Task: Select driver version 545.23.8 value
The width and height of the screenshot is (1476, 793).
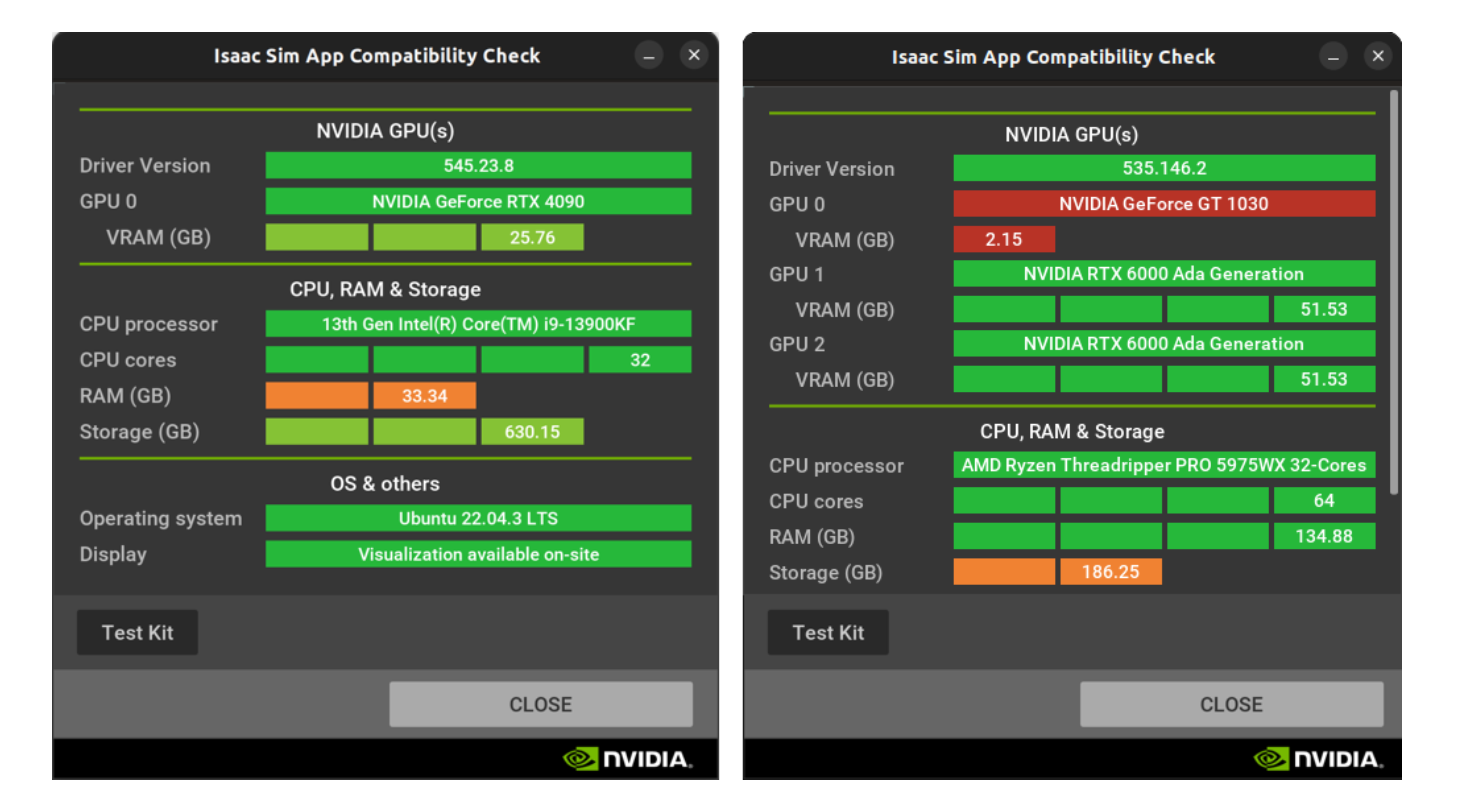Action: point(478,165)
